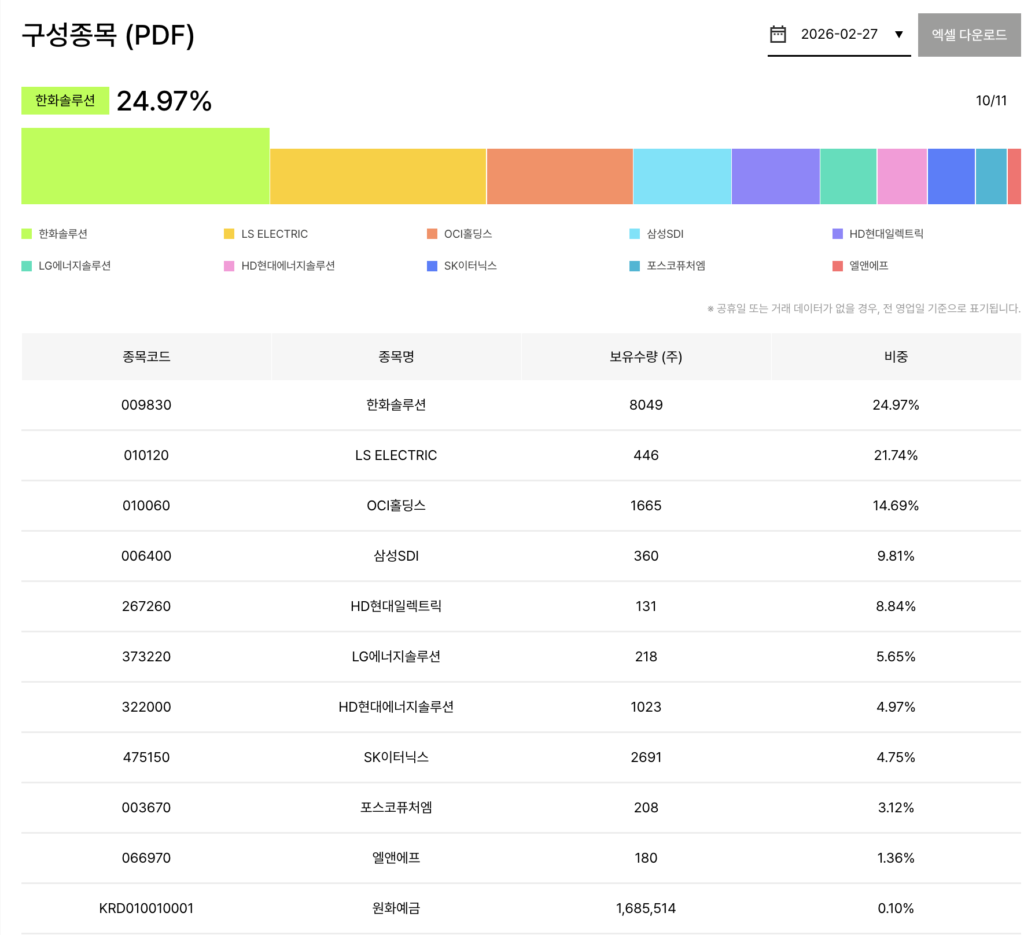
Task: Click the green 한화솔루션 bar segment
Action: pyautogui.click(x=145, y=166)
